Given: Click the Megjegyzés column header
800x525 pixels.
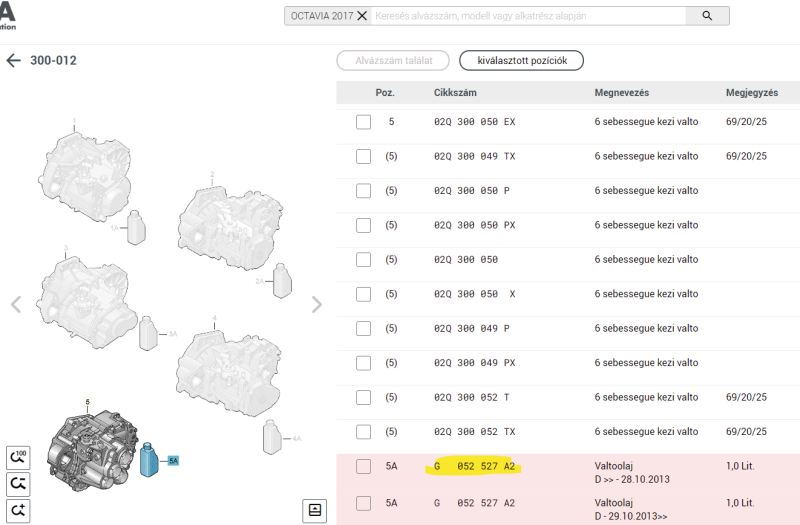Looking at the screenshot, I should pos(752,93).
